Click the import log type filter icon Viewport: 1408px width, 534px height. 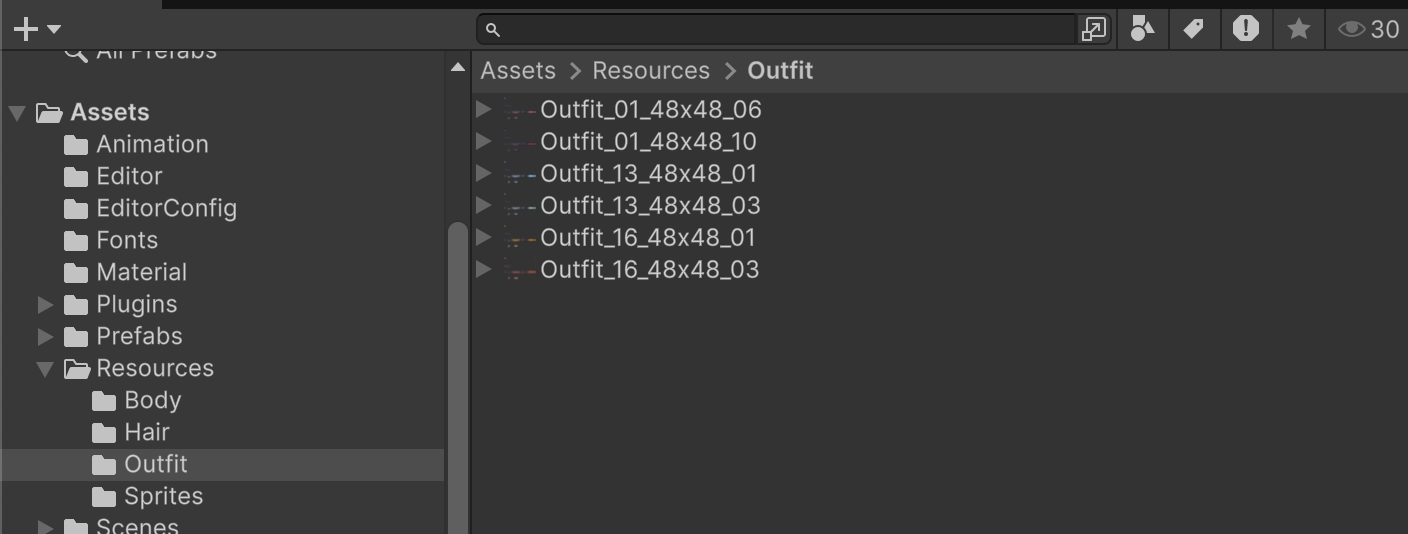pos(1245,29)
